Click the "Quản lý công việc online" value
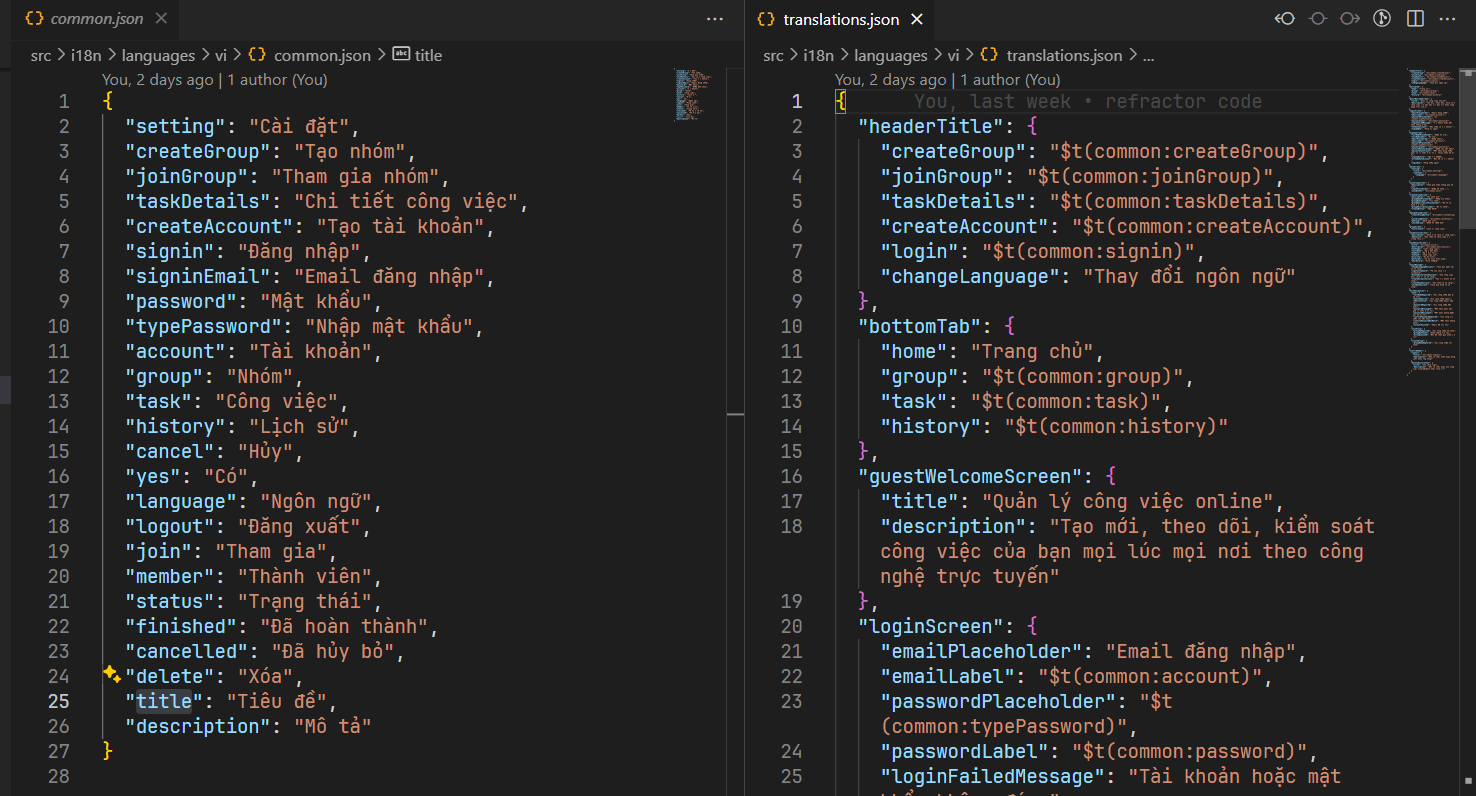1476x796 pixels. coord(1127,501)
